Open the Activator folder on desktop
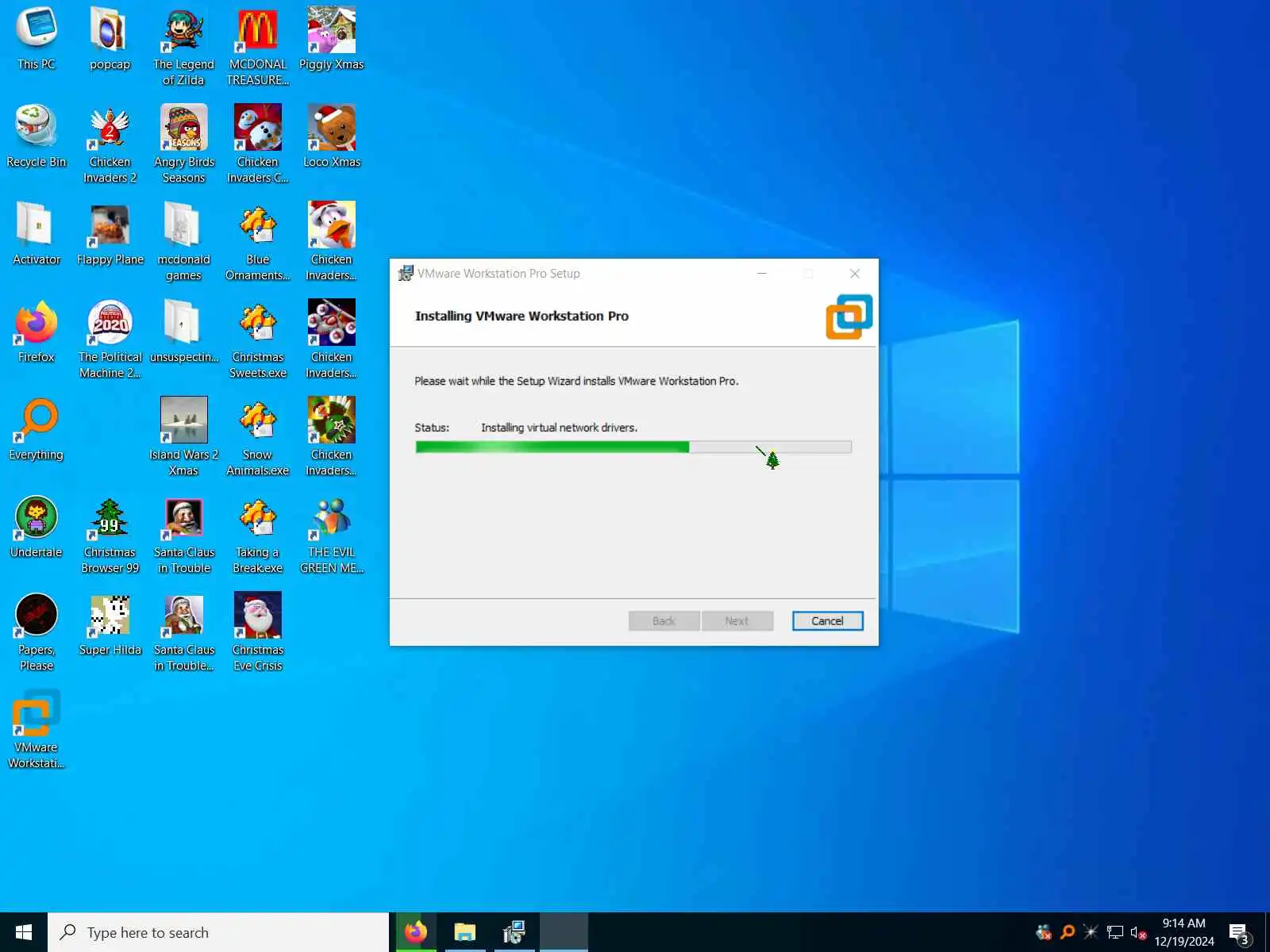The height and width of the screenshot is (952, 1270). point(37,234)
